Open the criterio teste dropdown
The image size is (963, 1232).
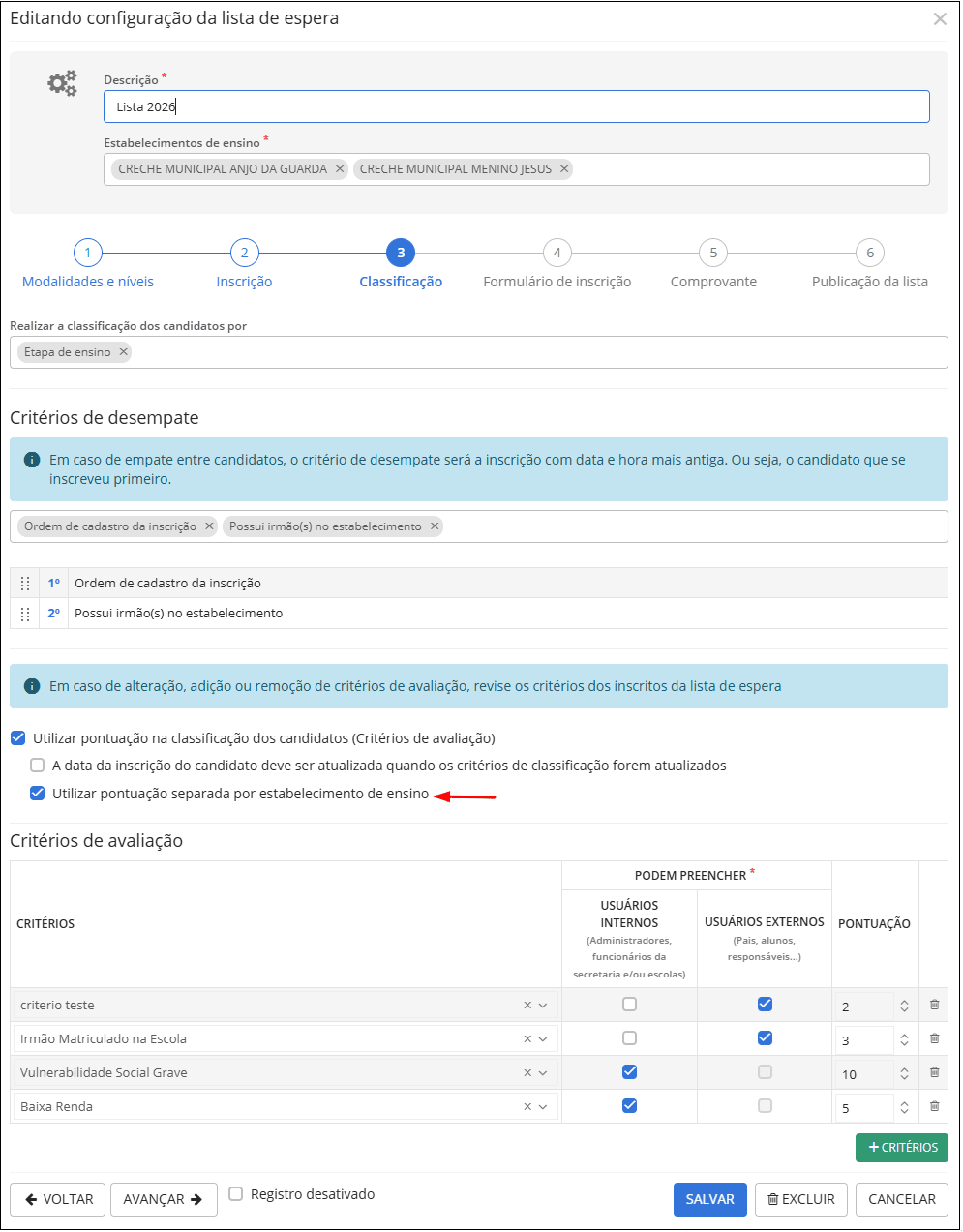(x=543, y=1006)
